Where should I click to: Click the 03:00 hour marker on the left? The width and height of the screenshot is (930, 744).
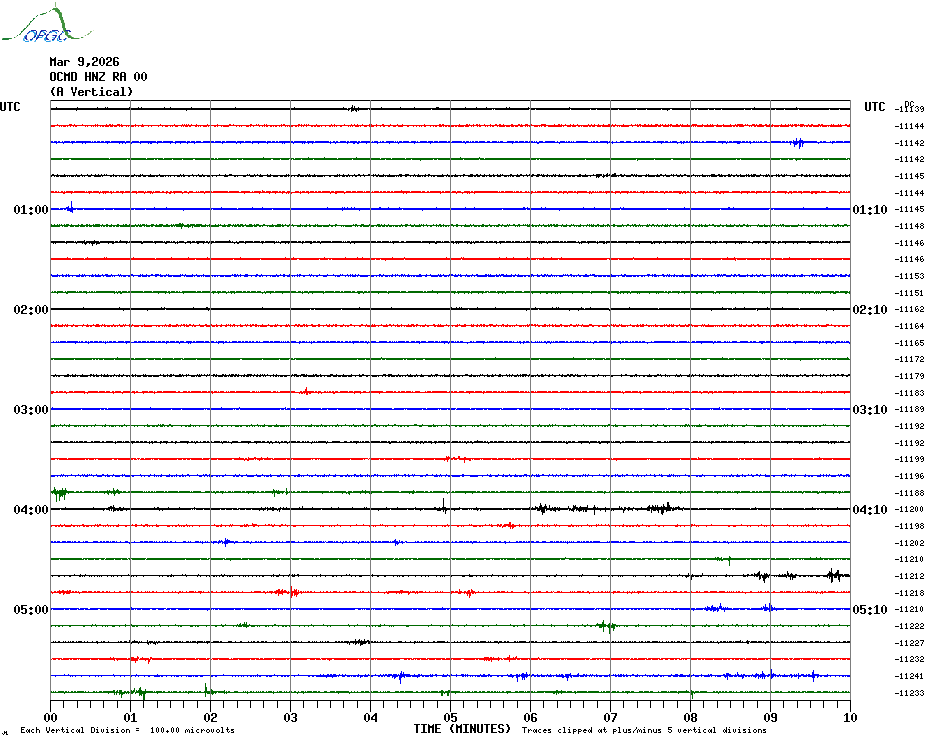31,410
